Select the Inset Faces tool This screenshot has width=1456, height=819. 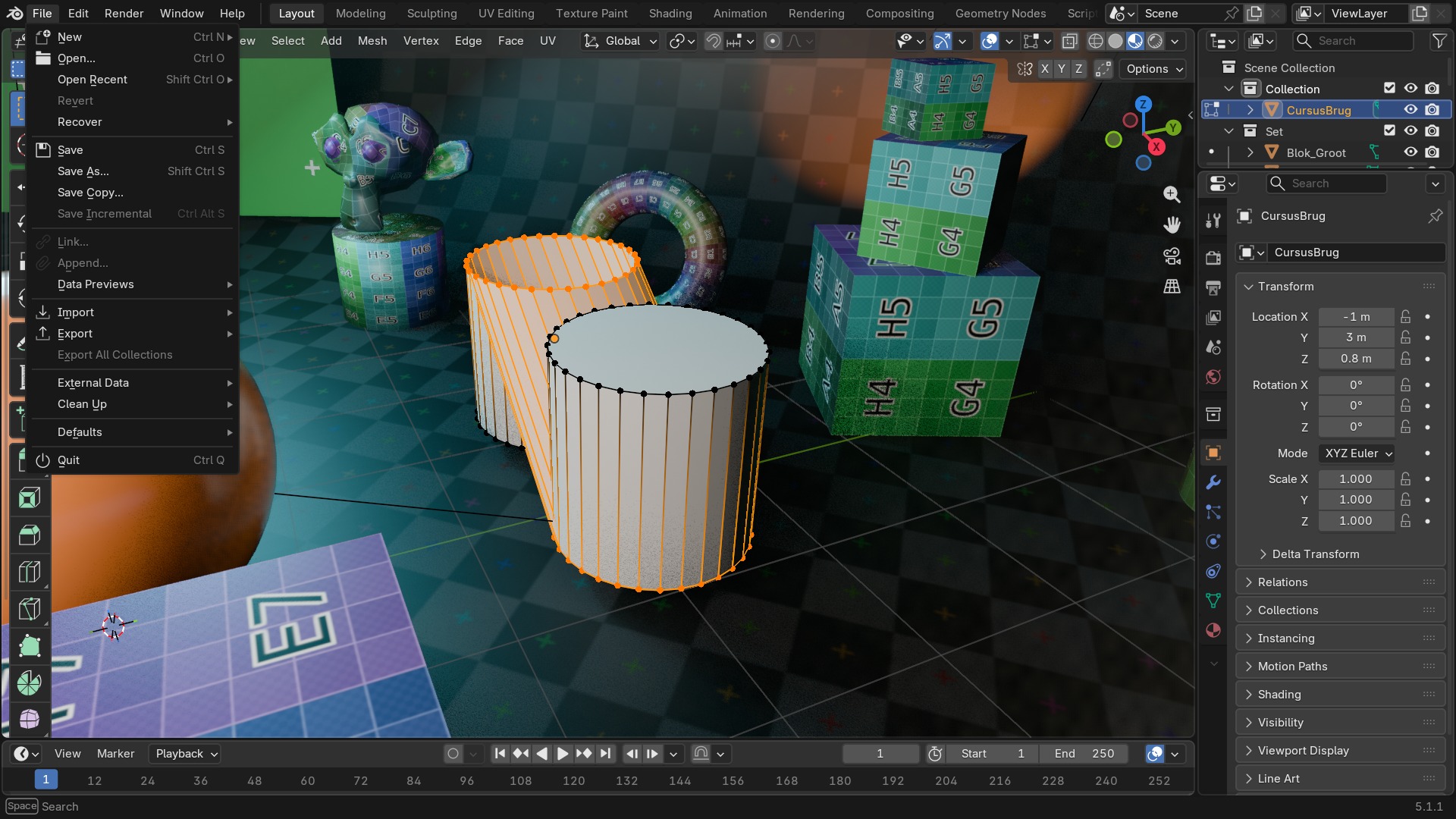click(x=30, y=498)
